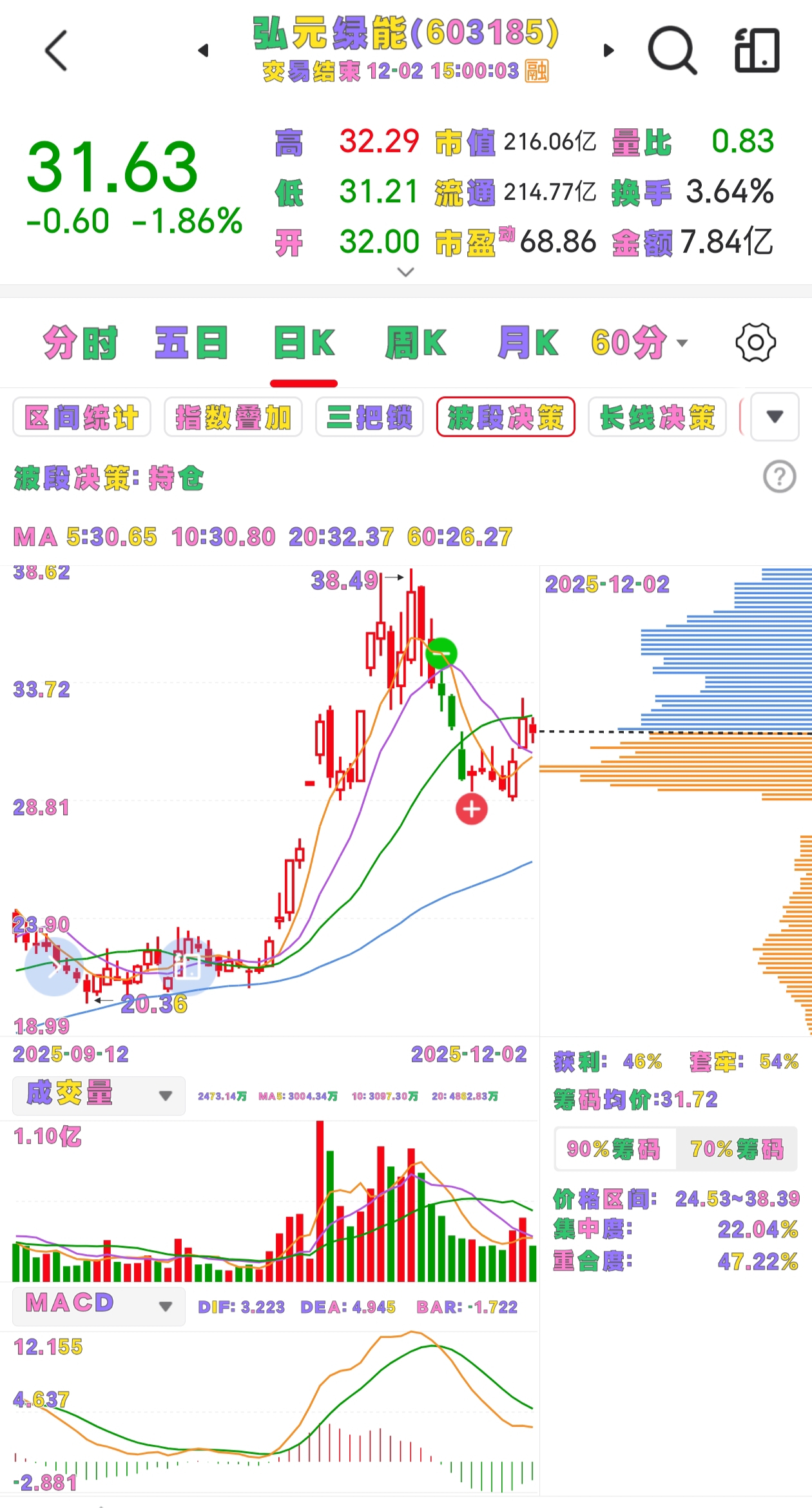The image size is (812, 1508).
Task: Tap the 38.49 high price label
Action: 344,581
